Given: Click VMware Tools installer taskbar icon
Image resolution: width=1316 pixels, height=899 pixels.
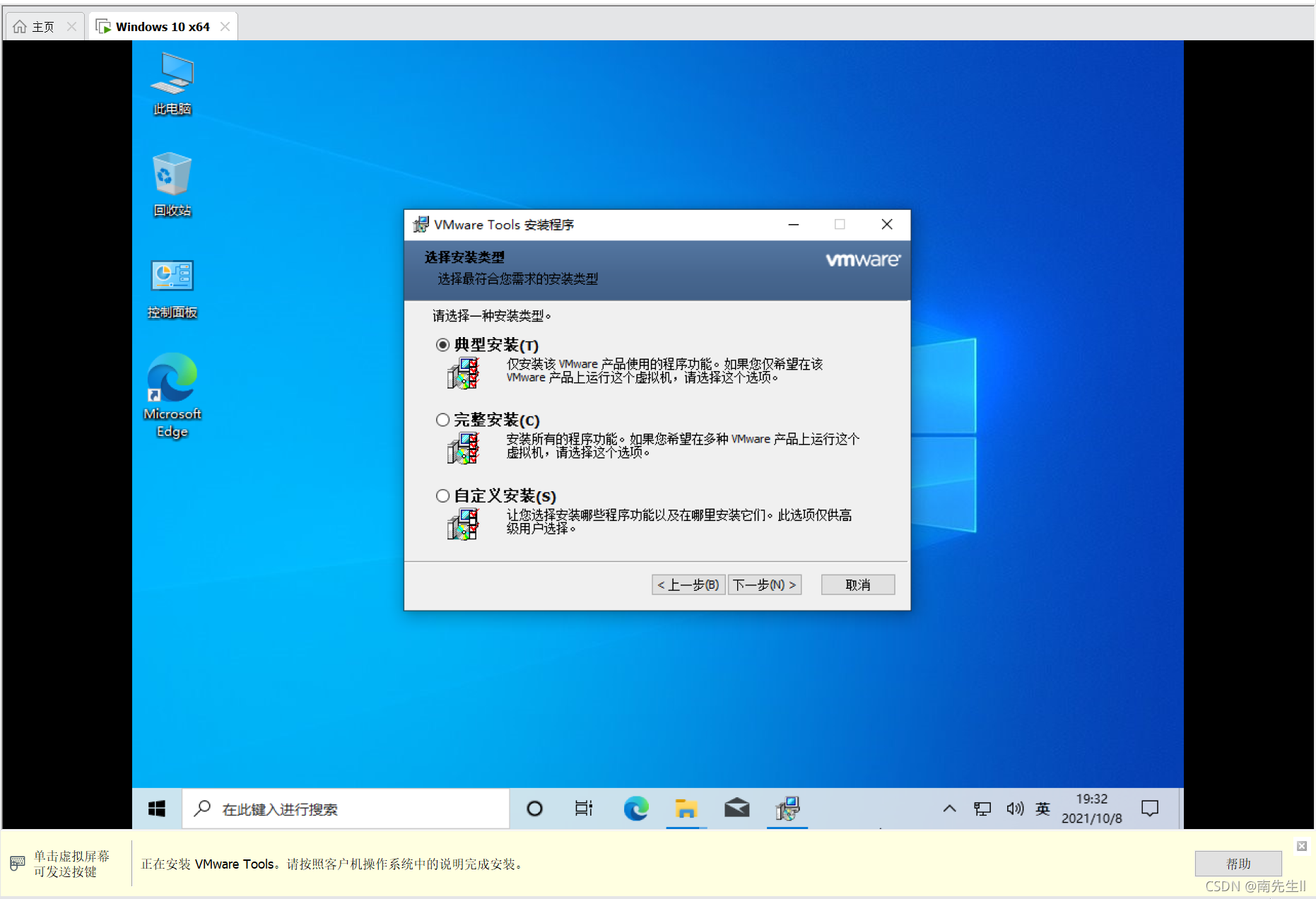Looking at the screenshot, I should 787,809.
